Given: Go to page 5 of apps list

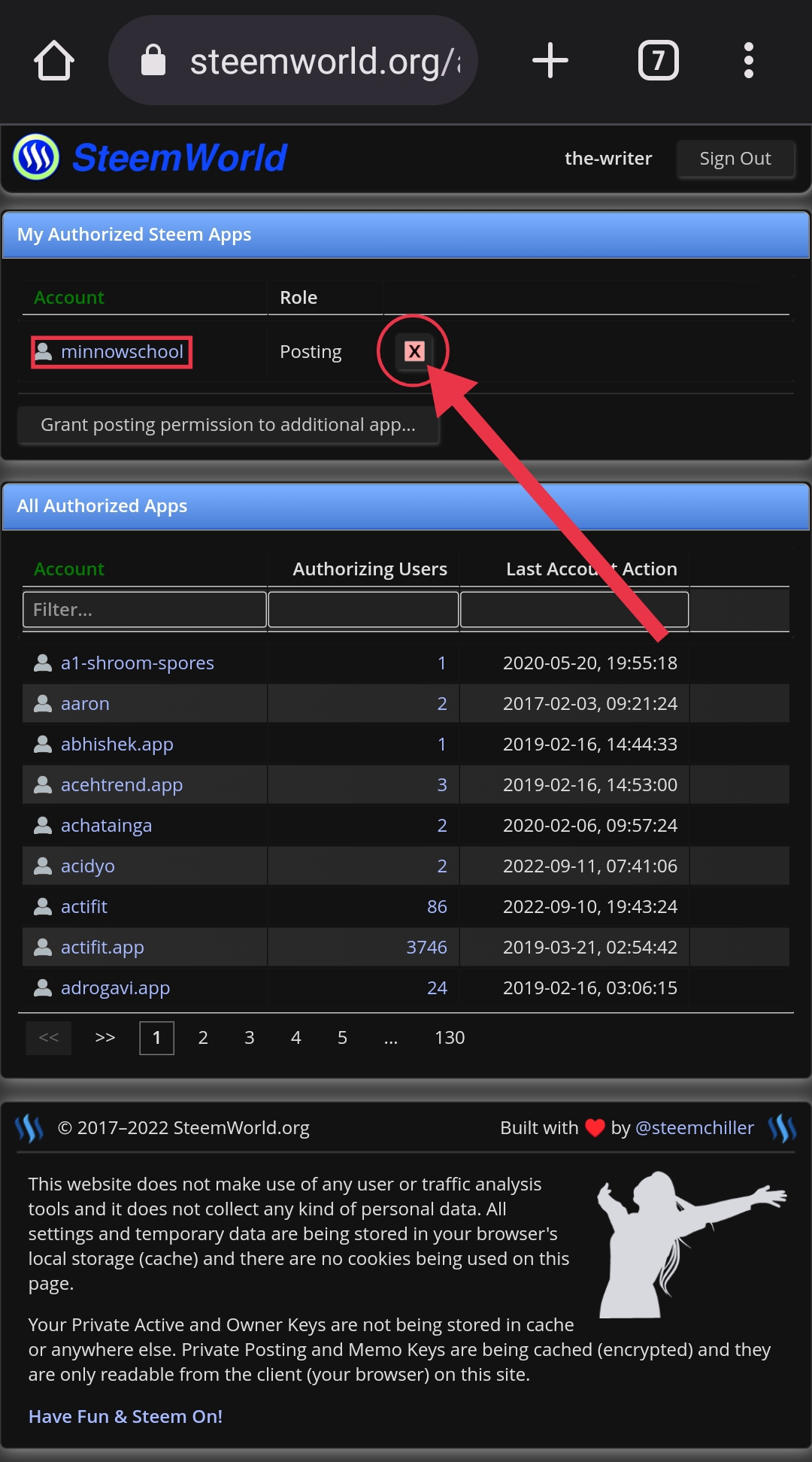Looking at the screenshot, I should 342,1038.
